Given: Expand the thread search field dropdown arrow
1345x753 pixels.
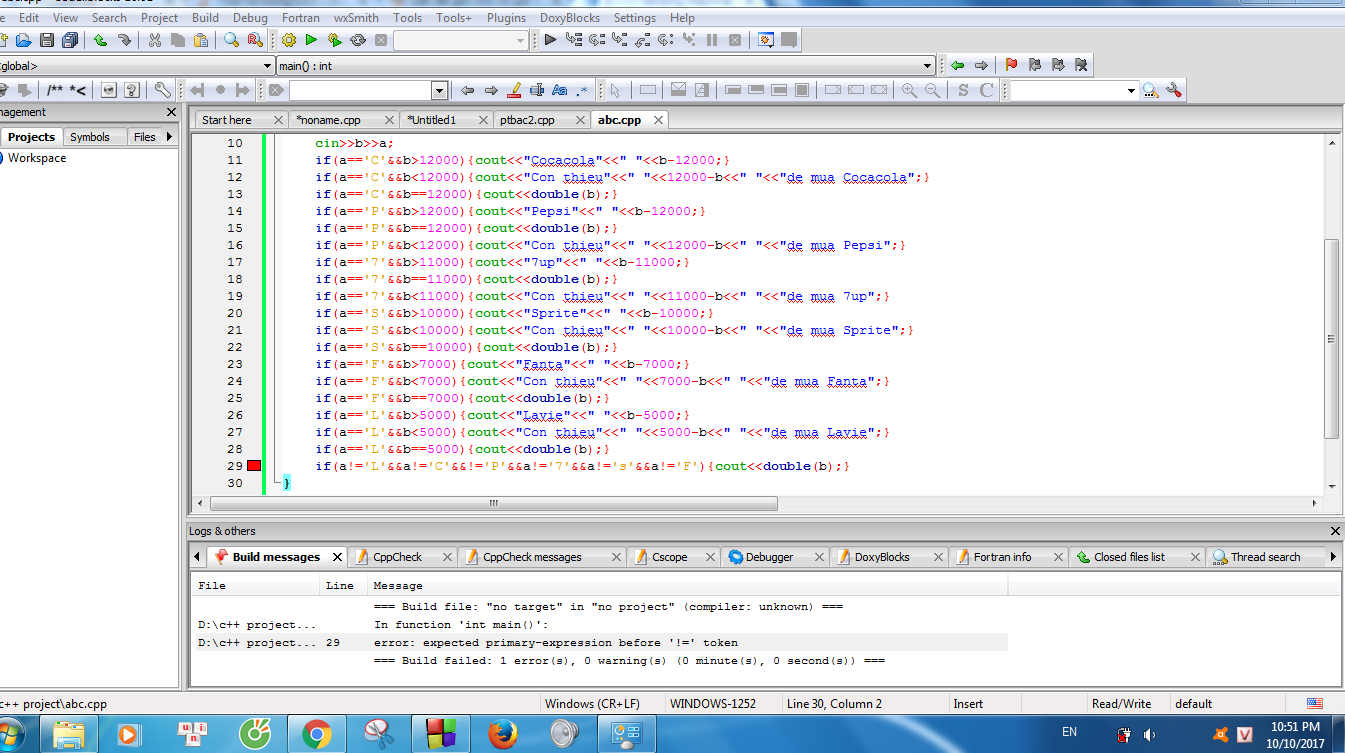Looking at the screenshot, I should (x=1132, y=90).
